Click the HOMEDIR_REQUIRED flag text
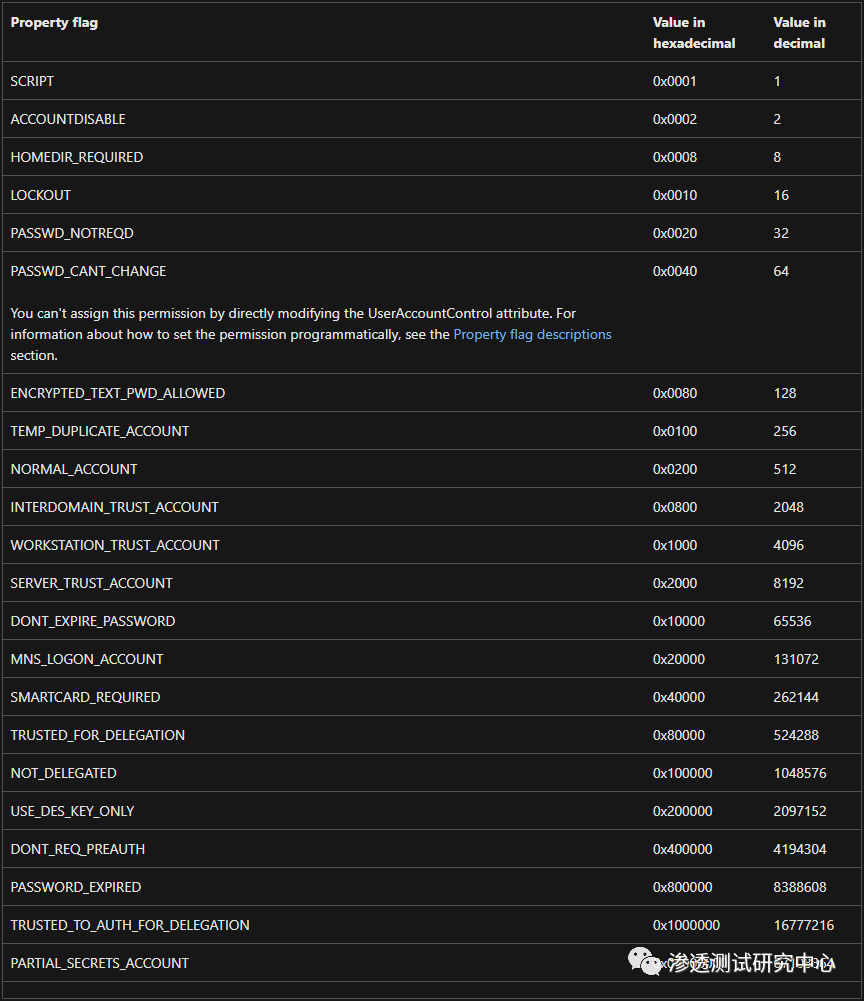 pyautogui.click(x=77, y=157)
